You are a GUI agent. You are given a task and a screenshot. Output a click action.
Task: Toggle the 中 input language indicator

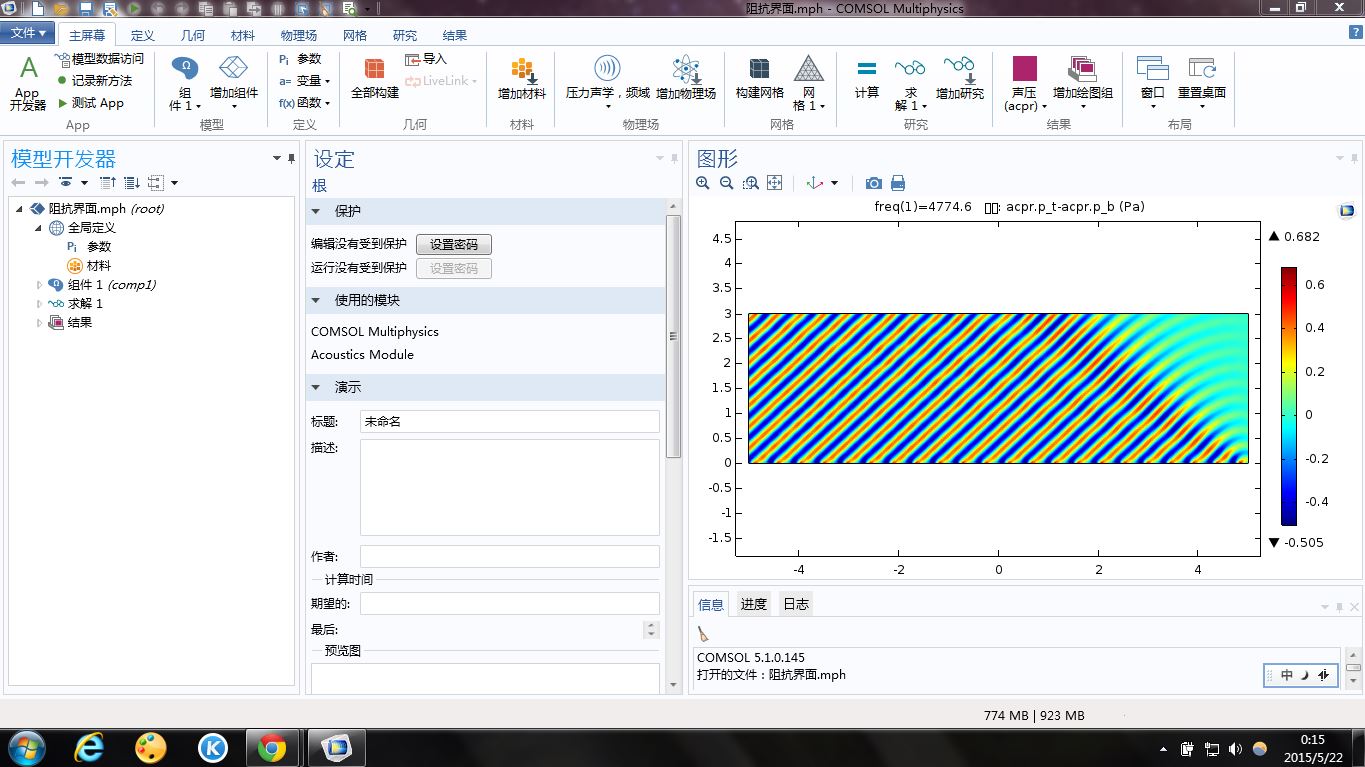pyautogui.click(x=1287, y=675)
